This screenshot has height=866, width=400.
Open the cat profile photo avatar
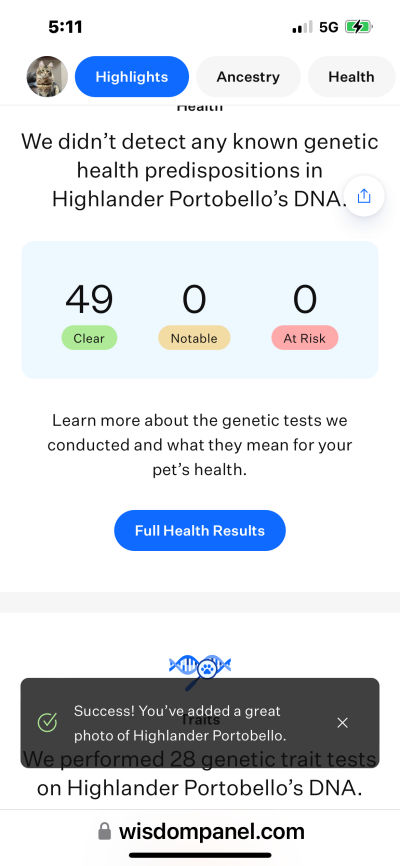coord(48,77)
